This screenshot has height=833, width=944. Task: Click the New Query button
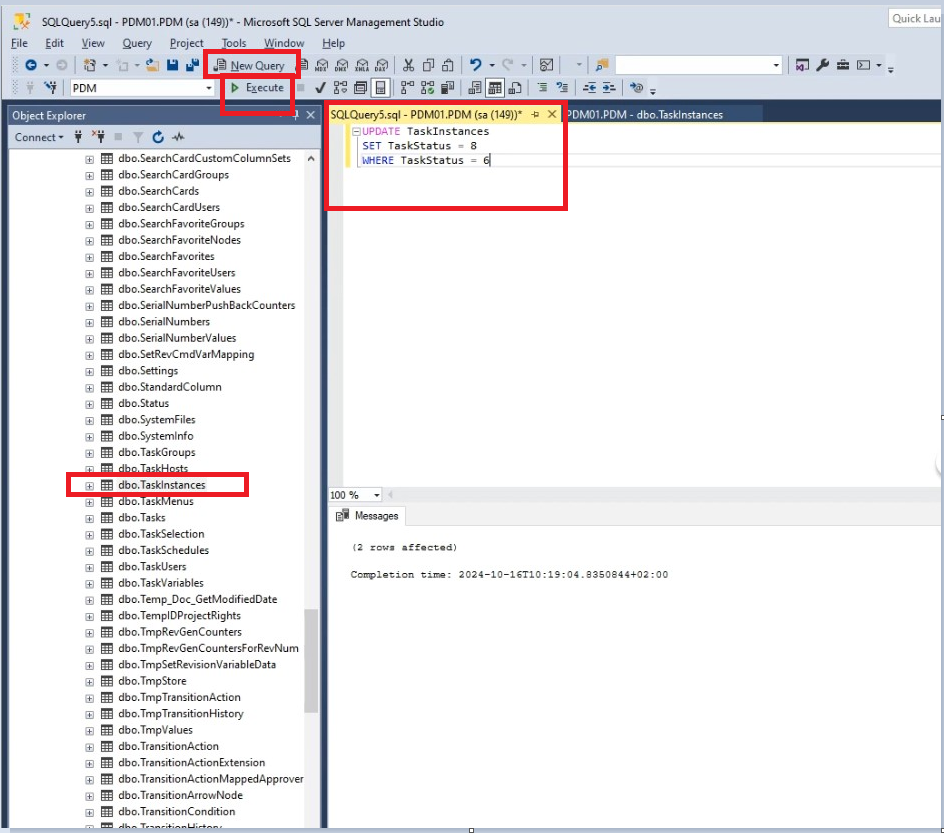click(x=250, y=65)
